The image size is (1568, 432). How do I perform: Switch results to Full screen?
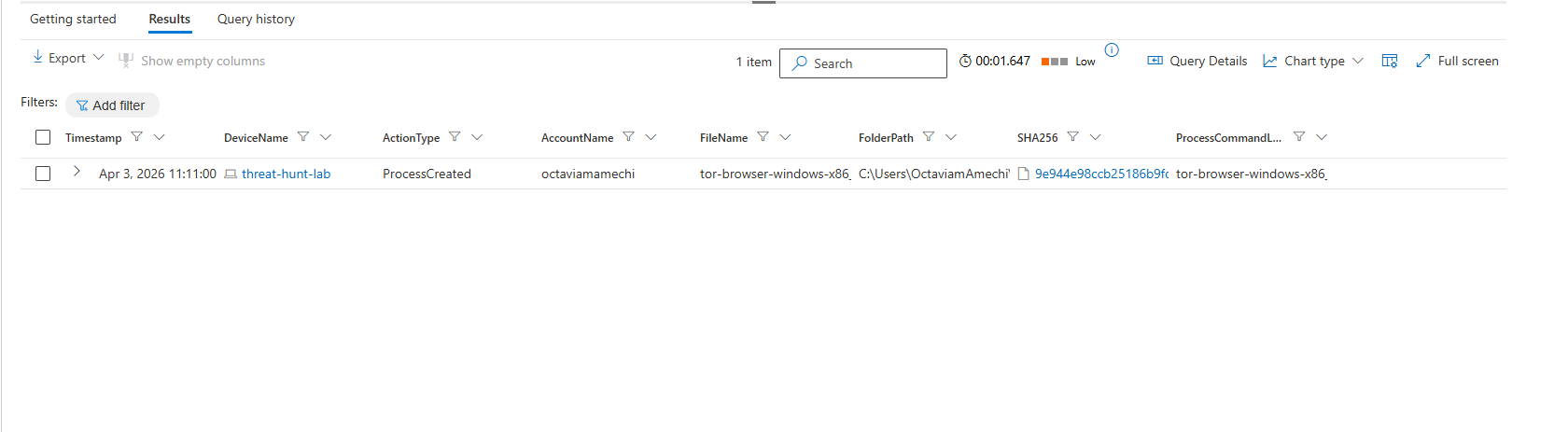pyautogui.click(x=1457, y=61)
